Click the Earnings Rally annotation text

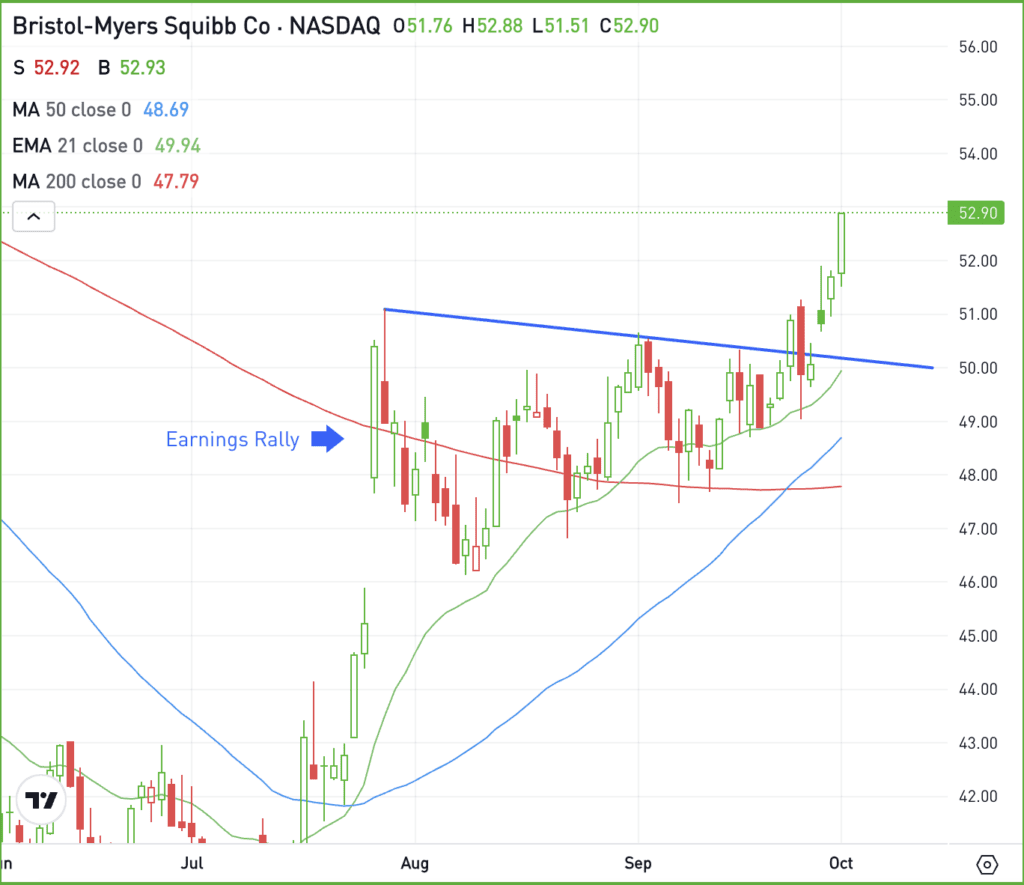[232, 439]
